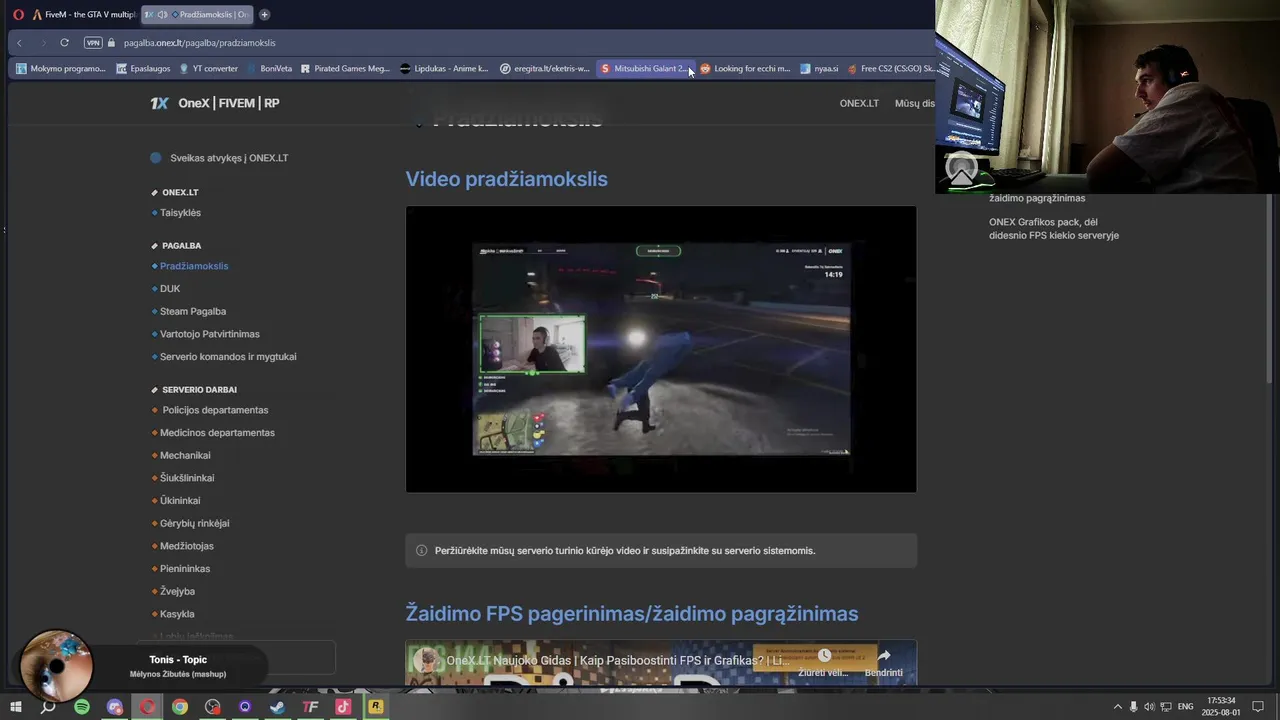The width and height of the screenshot is (1280, 720).
Task: Open the Free CS2 bookmark
Action: [x=890, y=69]
